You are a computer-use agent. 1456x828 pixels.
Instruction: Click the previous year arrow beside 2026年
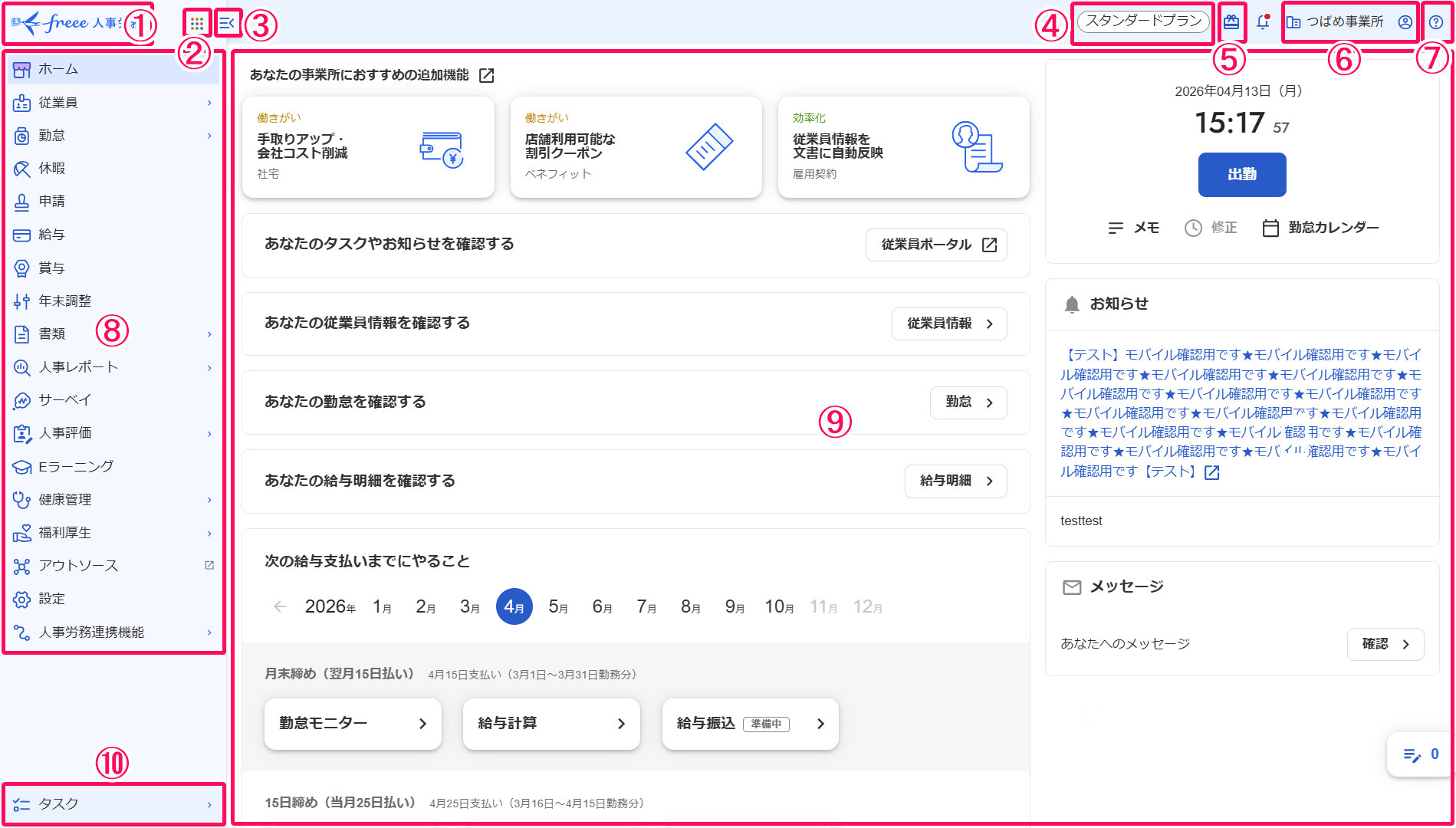click(x=280, y=606)
